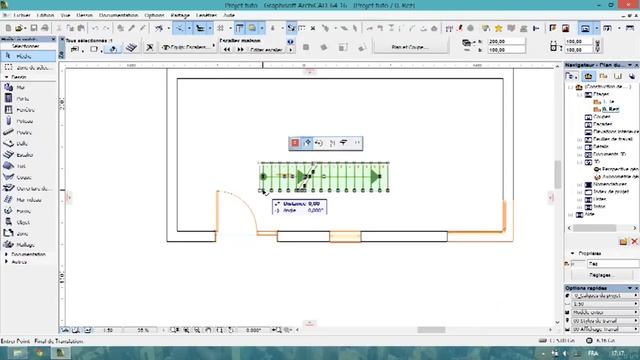Open the Fenêtres menu
This screenshot has width=640, height=360.
[x=206, y=15]
